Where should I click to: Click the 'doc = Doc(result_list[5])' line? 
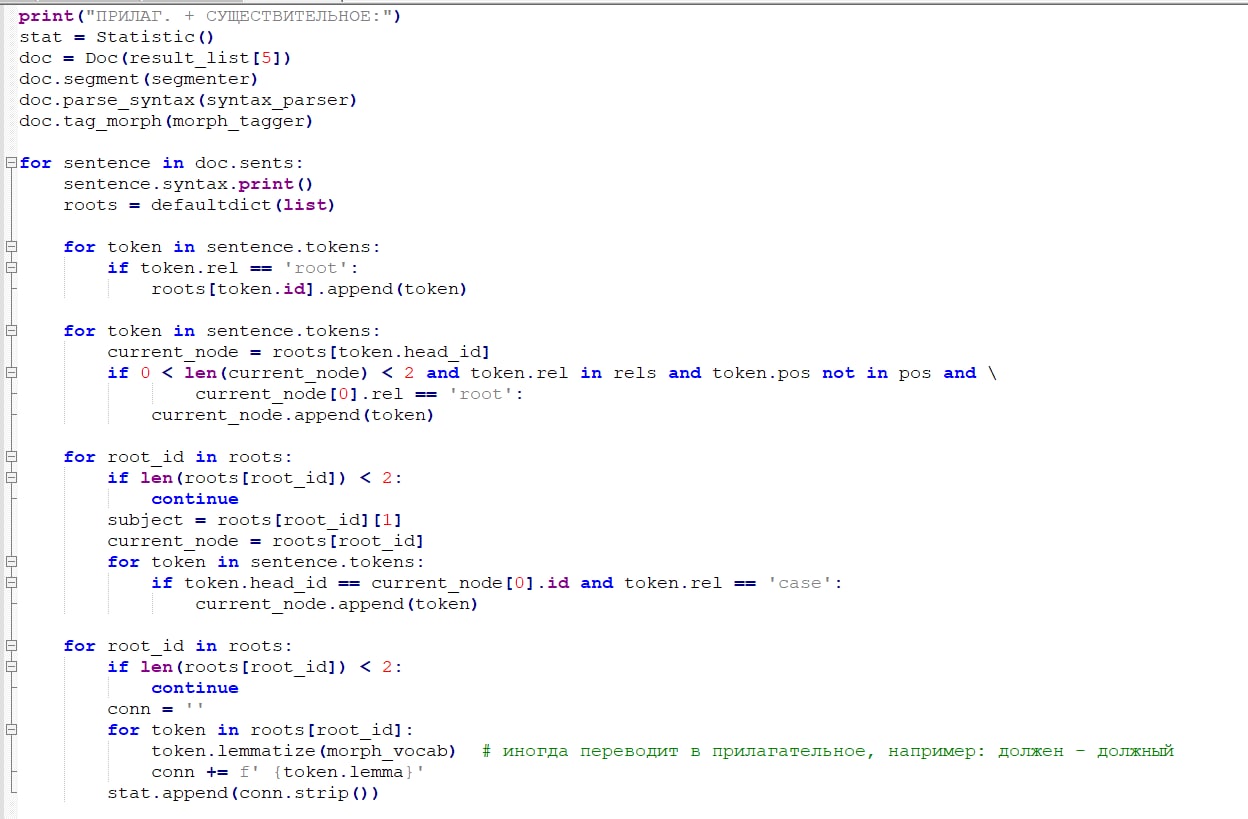155,58
